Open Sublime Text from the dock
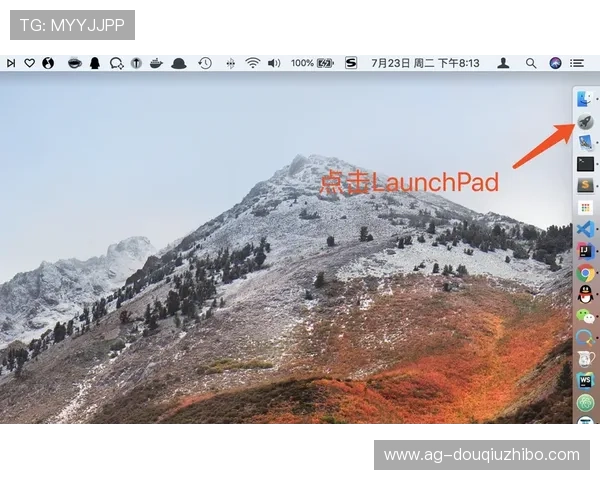This screenshot has width=600, height=480. 585,184
